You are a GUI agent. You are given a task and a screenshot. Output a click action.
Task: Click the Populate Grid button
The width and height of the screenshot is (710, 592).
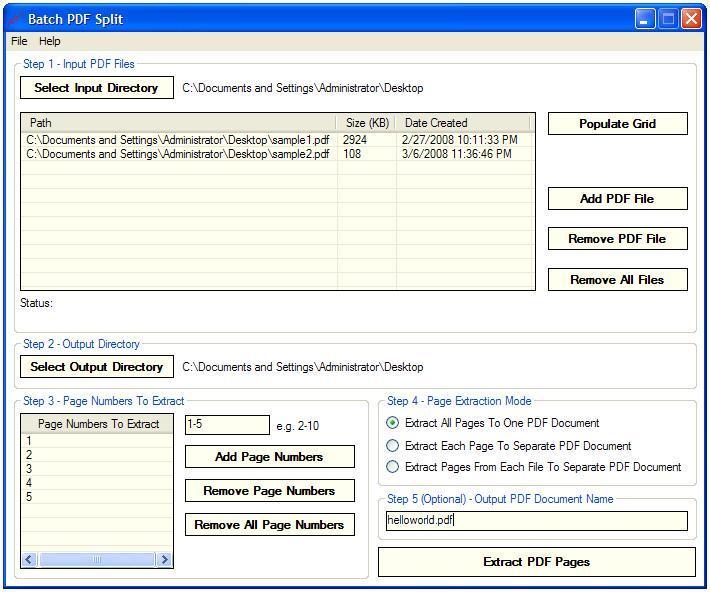pos(618,124)
